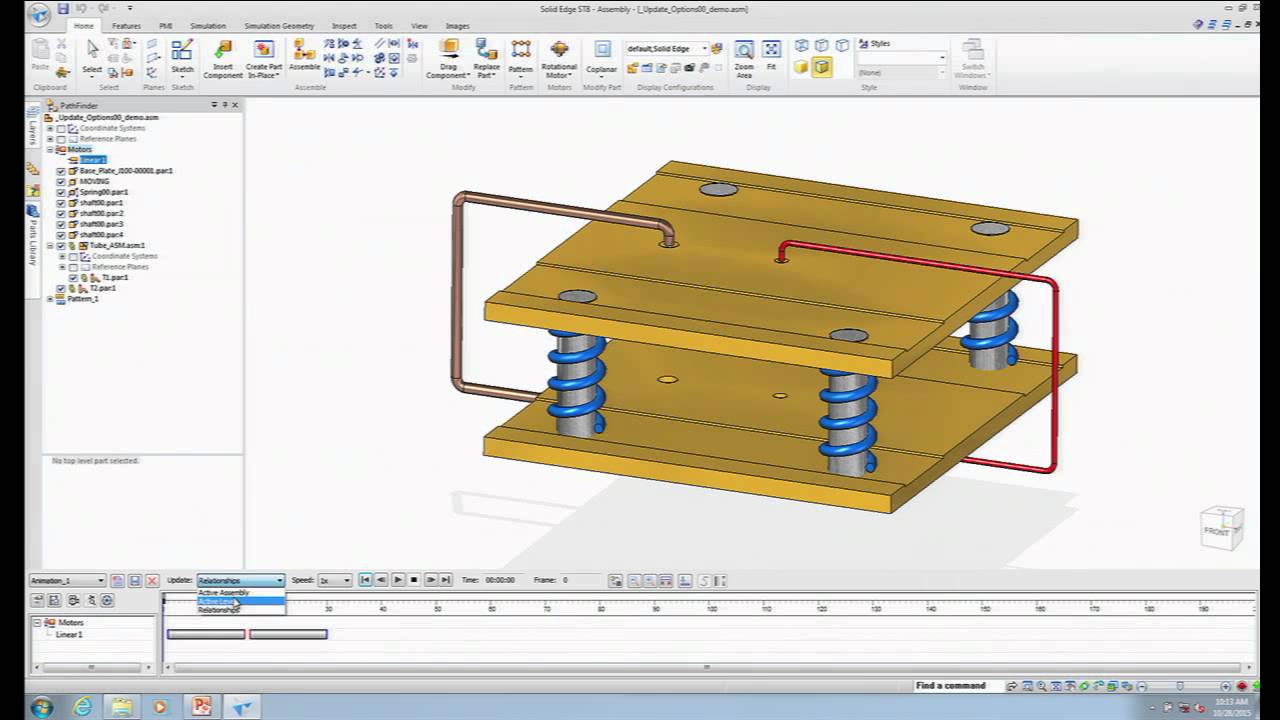The width and height of the screenshot is (1280, 720).
Task: Pick the Coplanar modify tool
Action: tap(602, 59)
